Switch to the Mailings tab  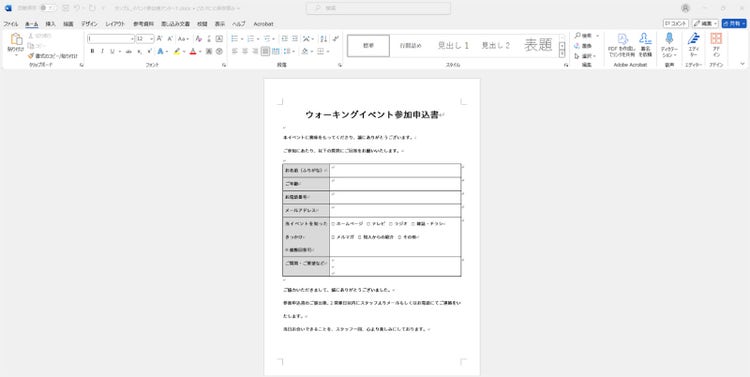[x=176, y=24]
